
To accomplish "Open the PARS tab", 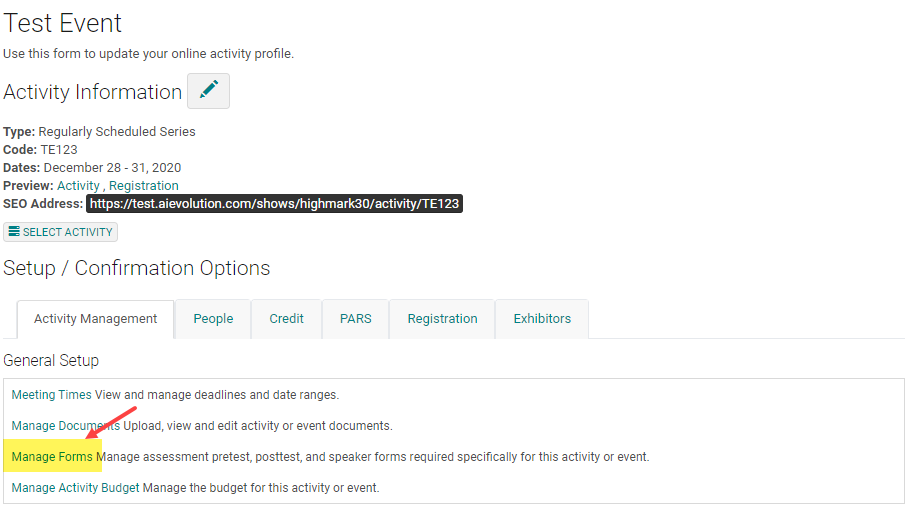I will tap(356, 319).
